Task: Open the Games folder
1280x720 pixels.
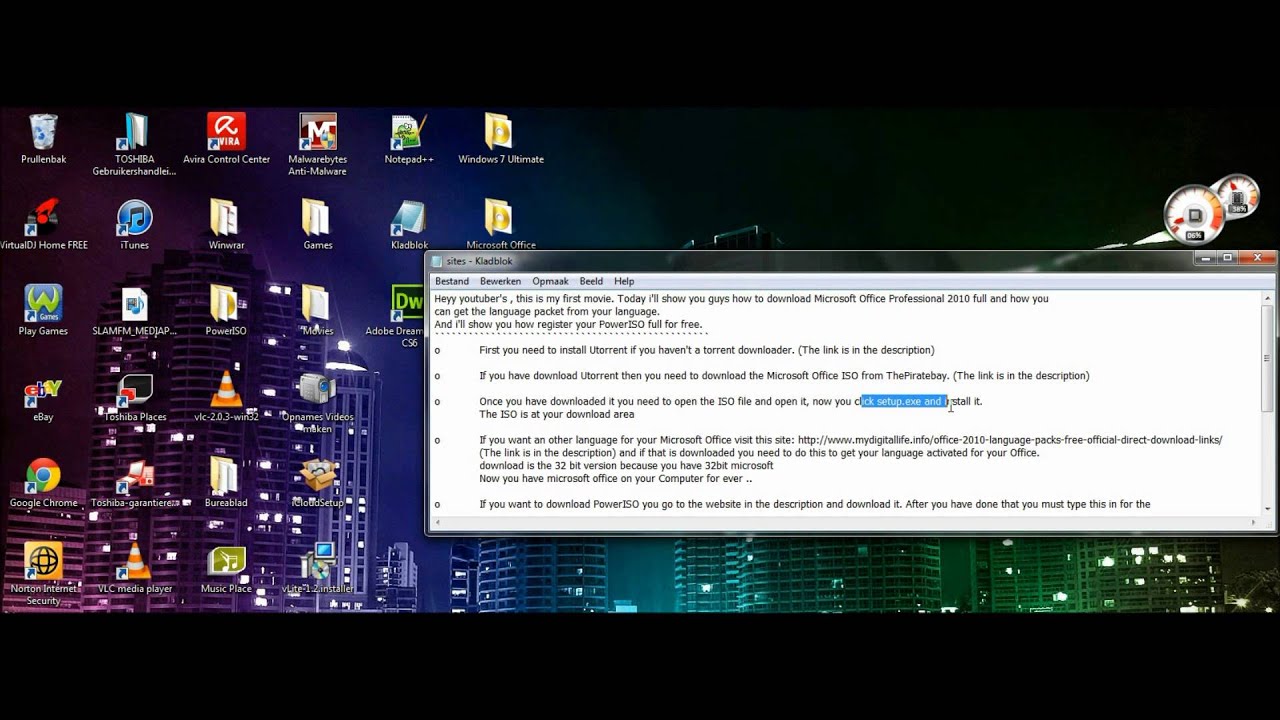Action: click(317, 225)
